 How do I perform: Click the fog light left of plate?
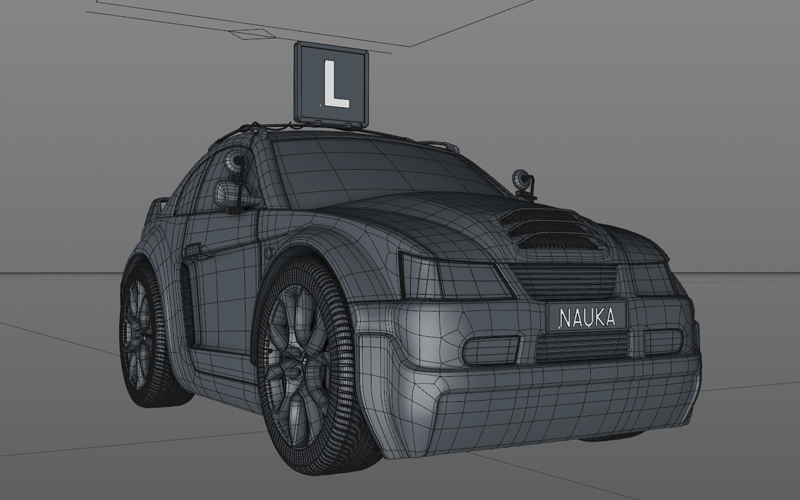click(x=491, y=349)
